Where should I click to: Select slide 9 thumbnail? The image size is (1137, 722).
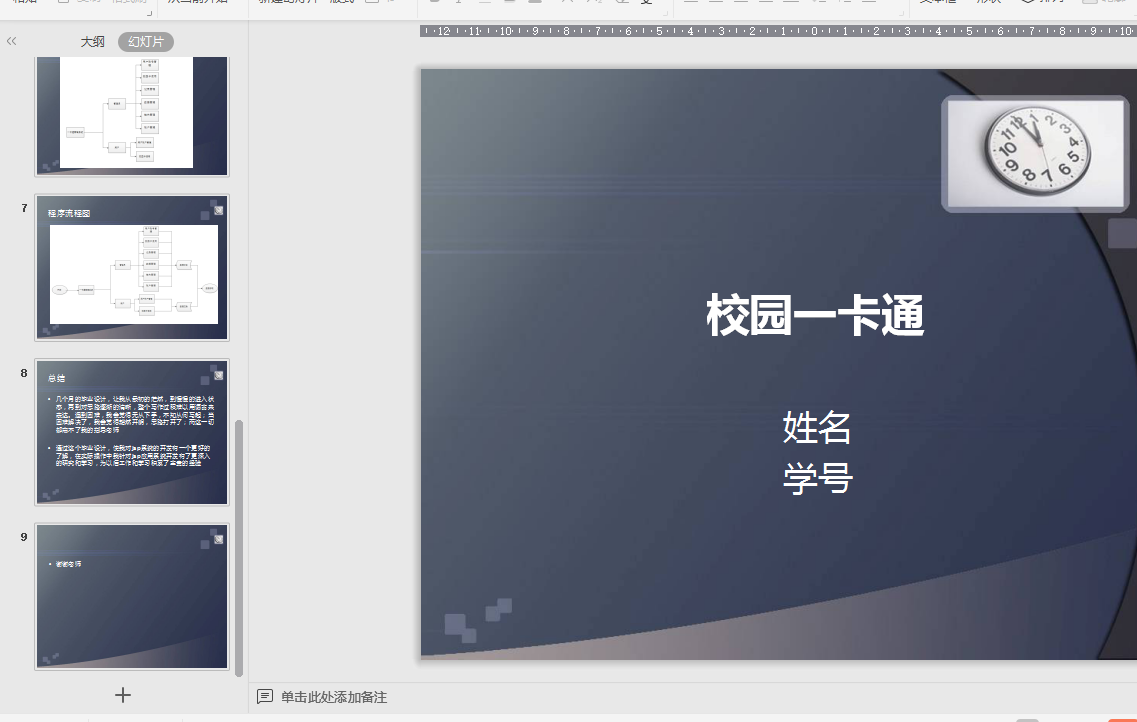pos(132,597)
